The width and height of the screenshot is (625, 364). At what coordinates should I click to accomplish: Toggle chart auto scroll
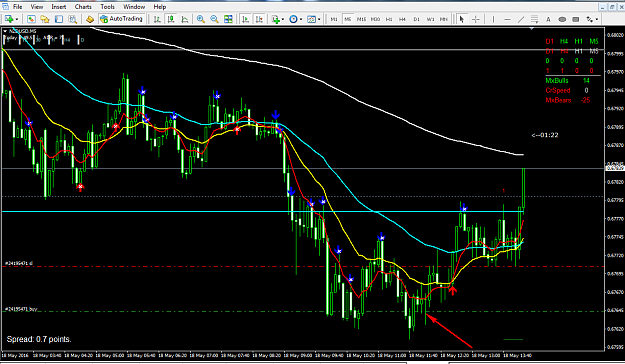246,19
